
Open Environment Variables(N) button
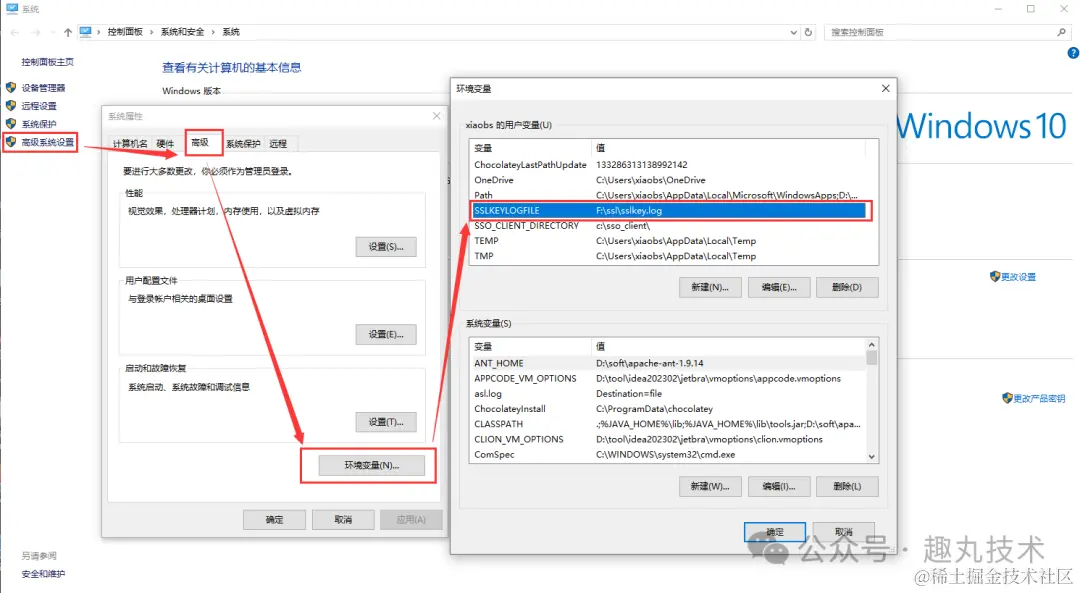click(x=371, y=466)
